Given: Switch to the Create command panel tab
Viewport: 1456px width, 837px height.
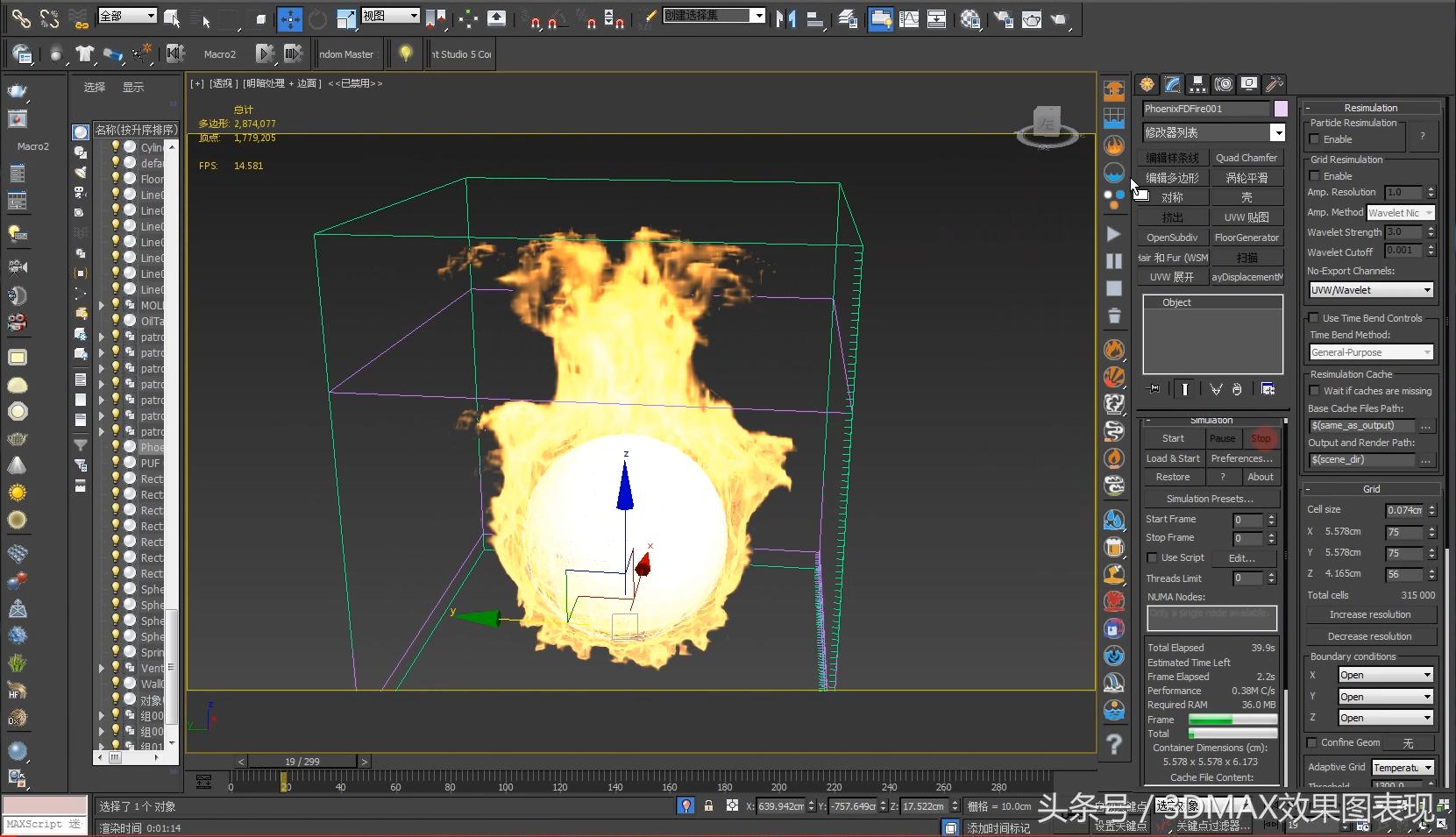Looking at the screenshot, I should 1147,84.
